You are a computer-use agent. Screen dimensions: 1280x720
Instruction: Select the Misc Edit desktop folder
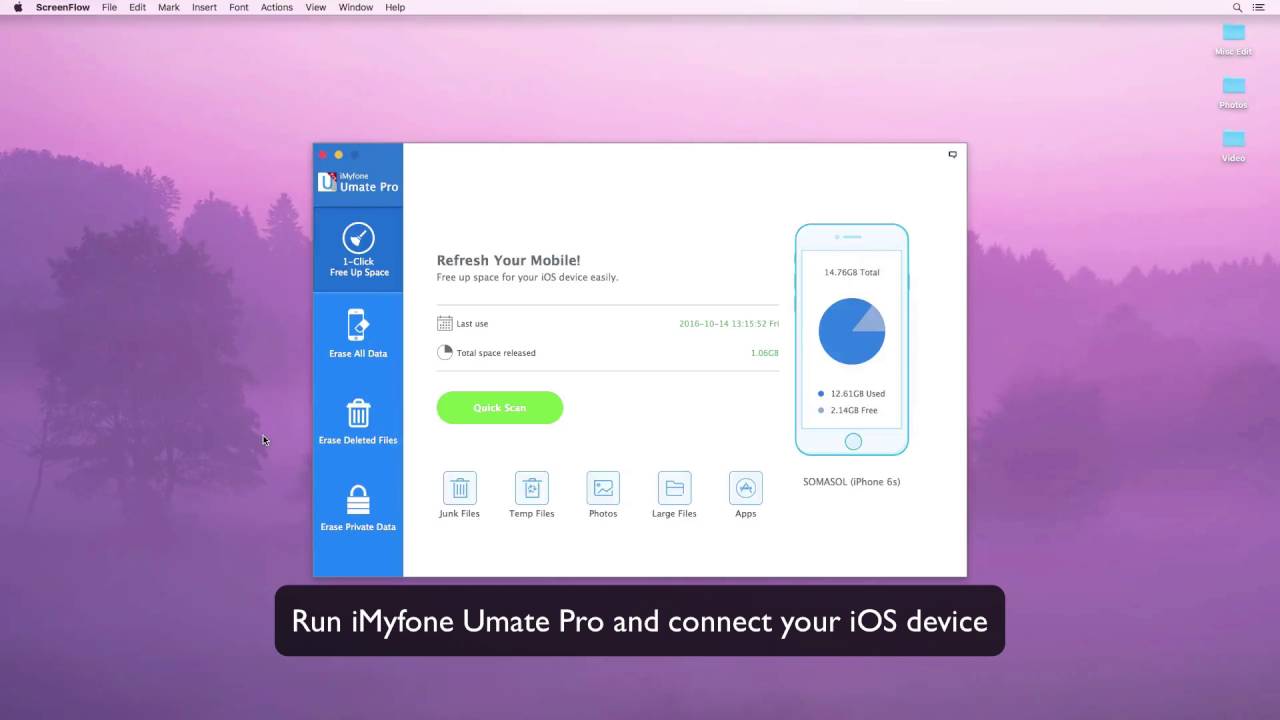coord(1233,39)
